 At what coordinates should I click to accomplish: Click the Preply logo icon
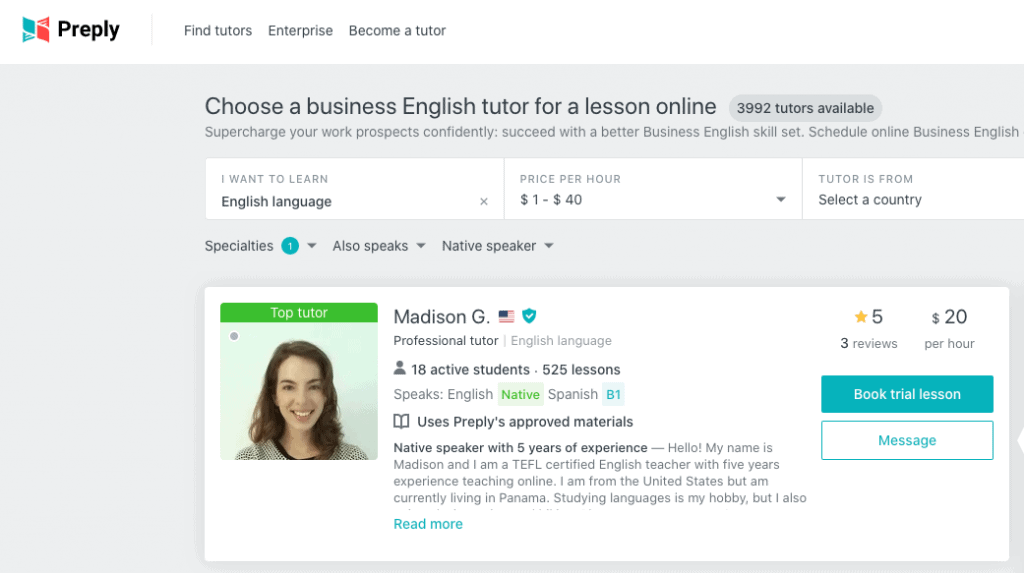[x=36, y=30]
